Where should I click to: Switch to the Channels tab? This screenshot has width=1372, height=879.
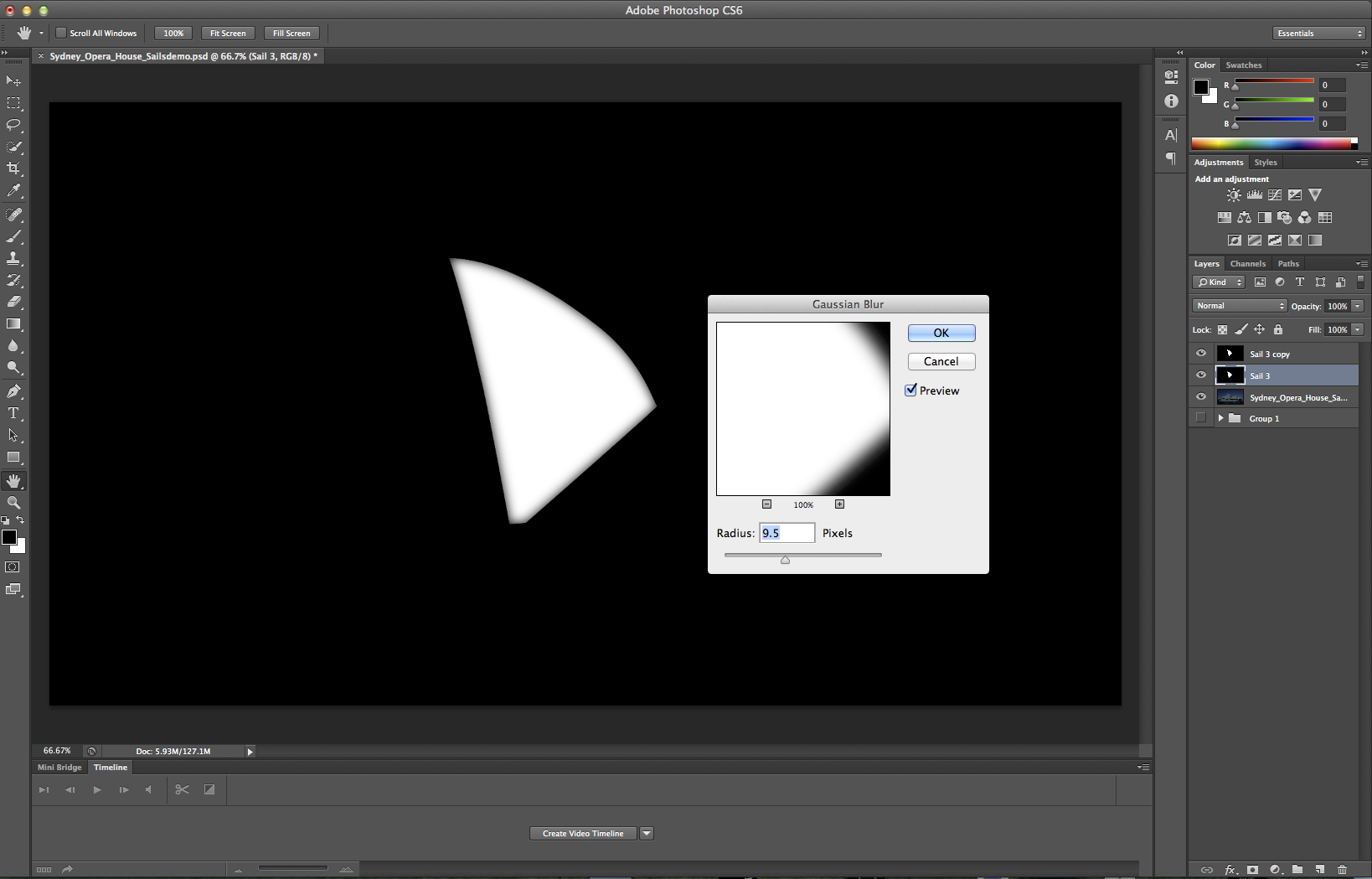click(x=1247, y=264)
